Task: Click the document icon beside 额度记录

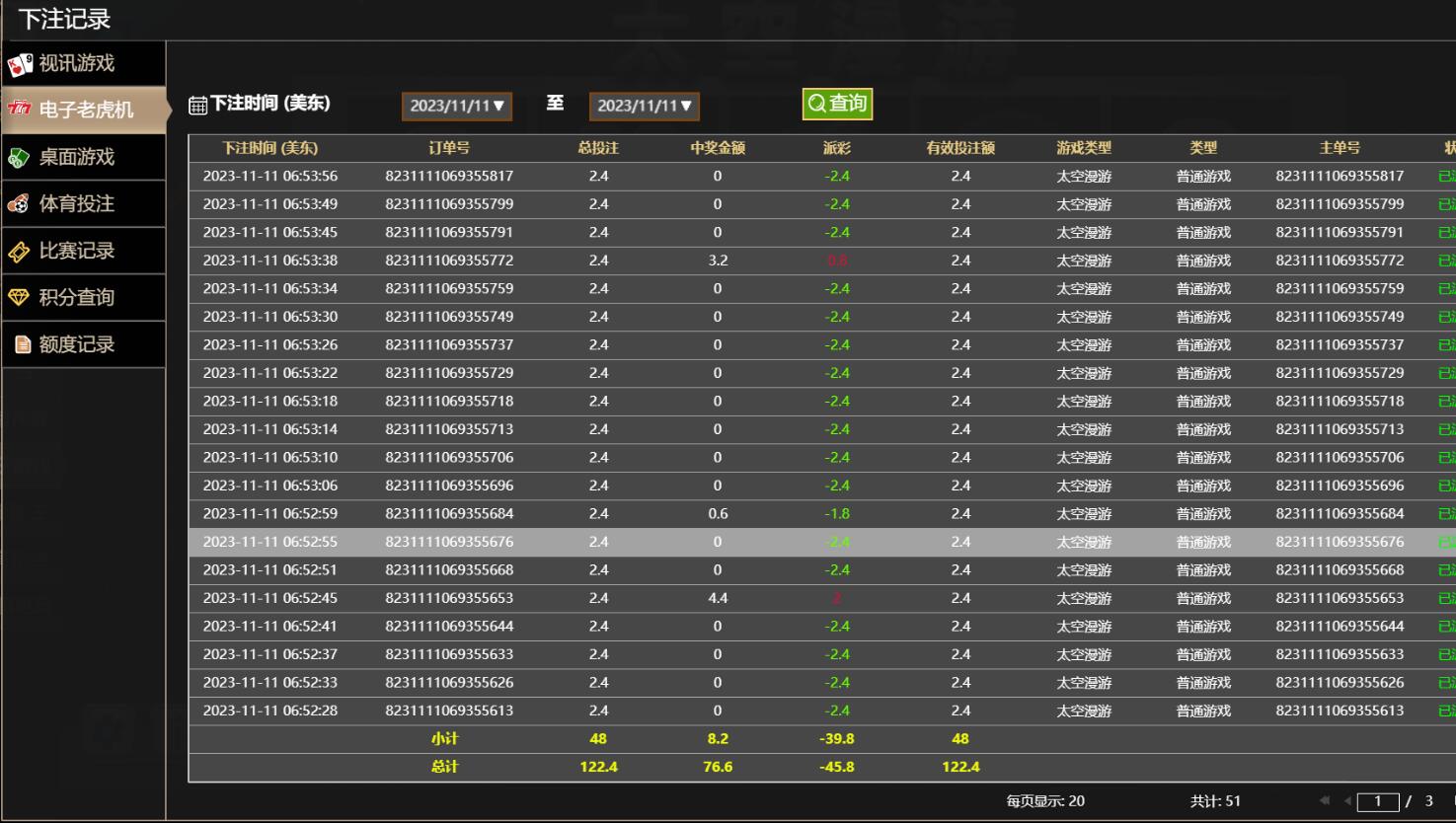Action: tap(23, 344)
